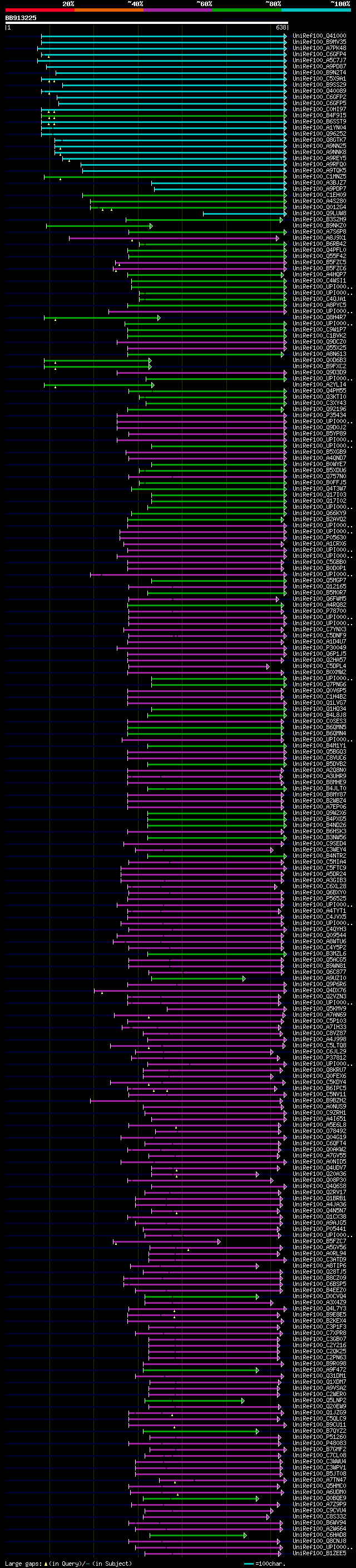The image size is (356, 1568).
Task: Open hit UniRef100_B9MV35
Action: click(319, 42)
